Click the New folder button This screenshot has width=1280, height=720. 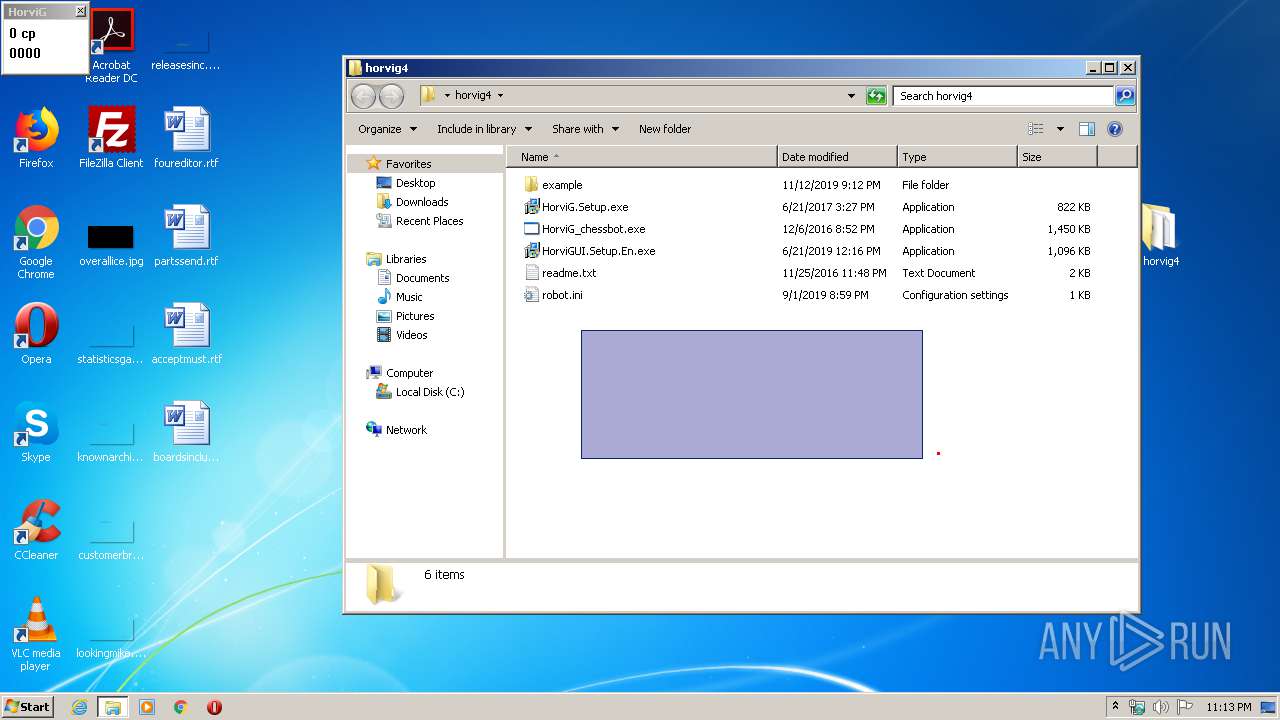665,129
